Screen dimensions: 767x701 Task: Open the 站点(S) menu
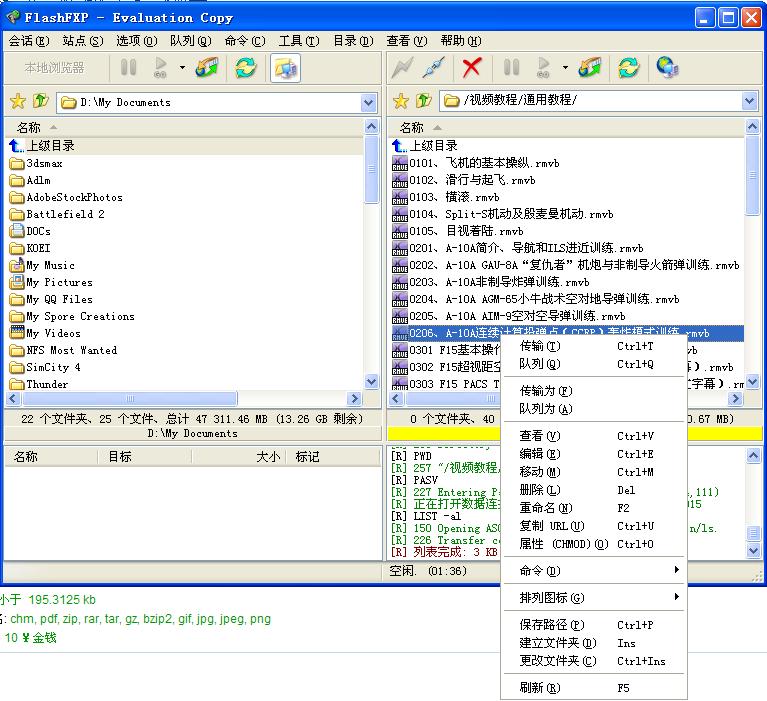pyautogui.click(x=83, y=41)
